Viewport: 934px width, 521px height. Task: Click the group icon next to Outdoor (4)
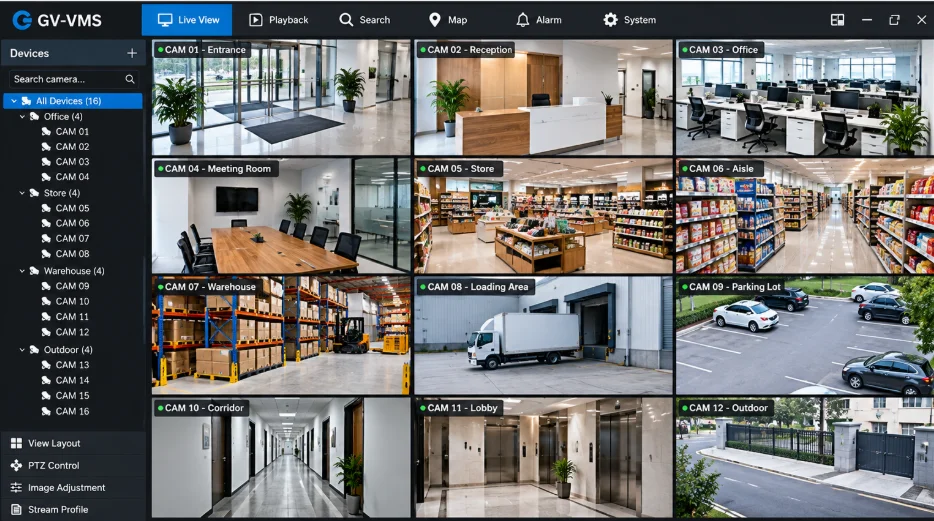[35, 350]
